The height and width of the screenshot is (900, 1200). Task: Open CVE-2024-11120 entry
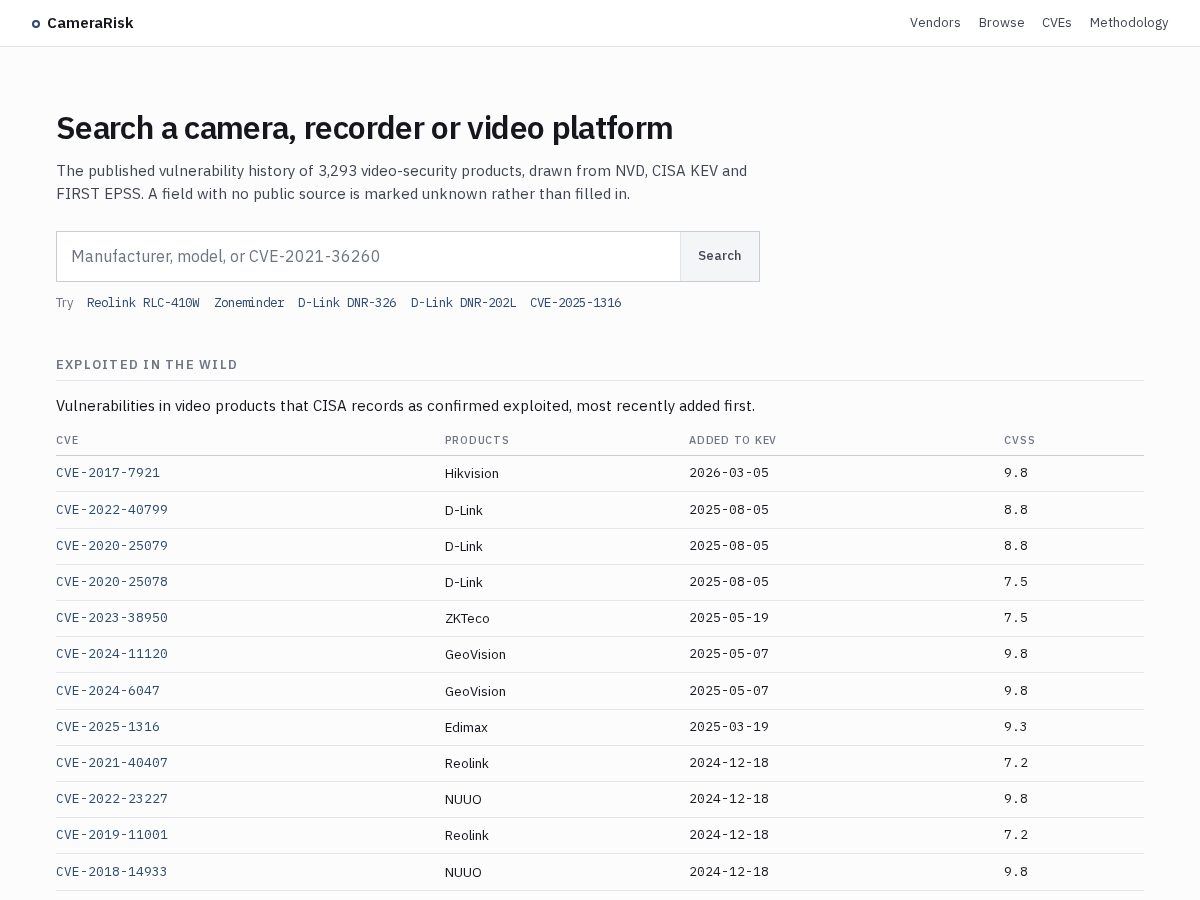112,654
